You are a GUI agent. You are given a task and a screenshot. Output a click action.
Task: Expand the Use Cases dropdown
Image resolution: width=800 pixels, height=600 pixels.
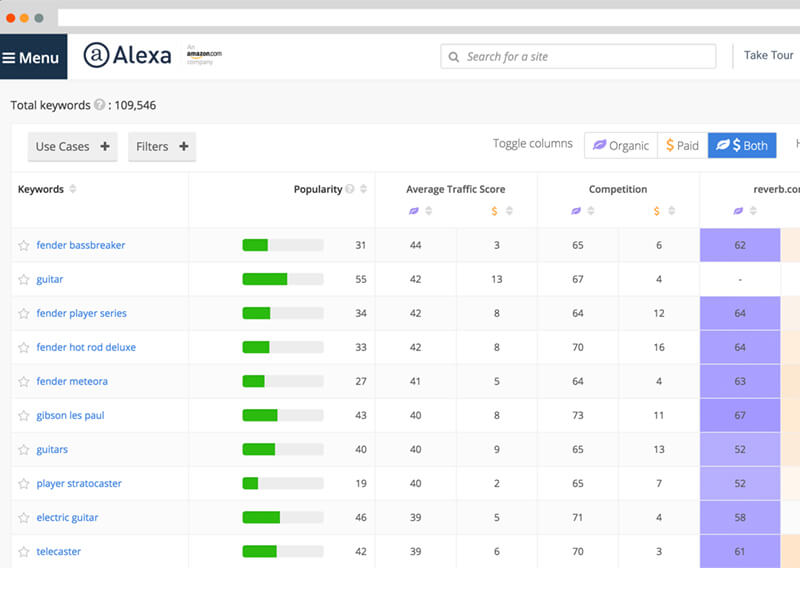click(72, 146)
